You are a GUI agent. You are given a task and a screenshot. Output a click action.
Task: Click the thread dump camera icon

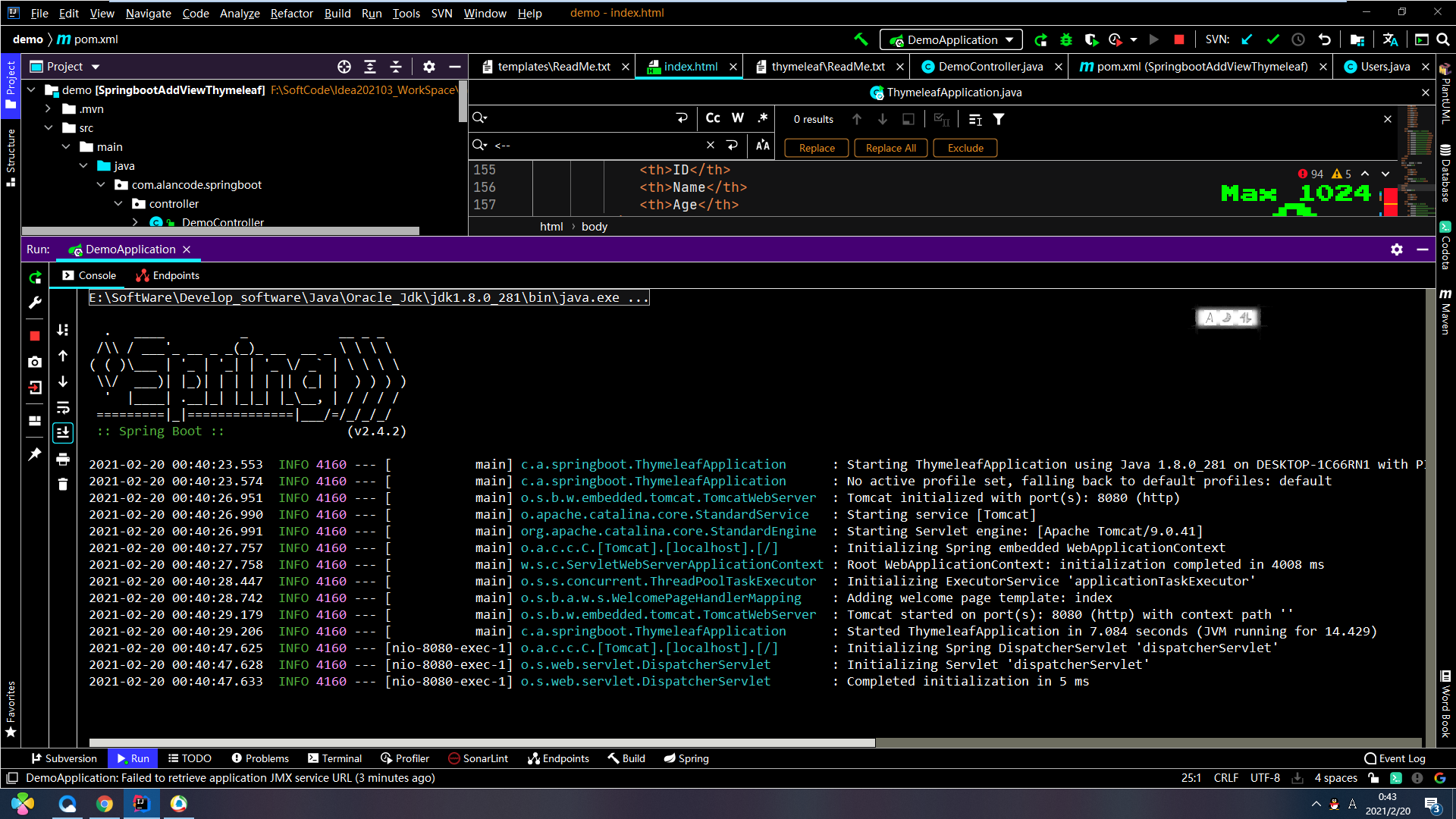coord(35,362)
